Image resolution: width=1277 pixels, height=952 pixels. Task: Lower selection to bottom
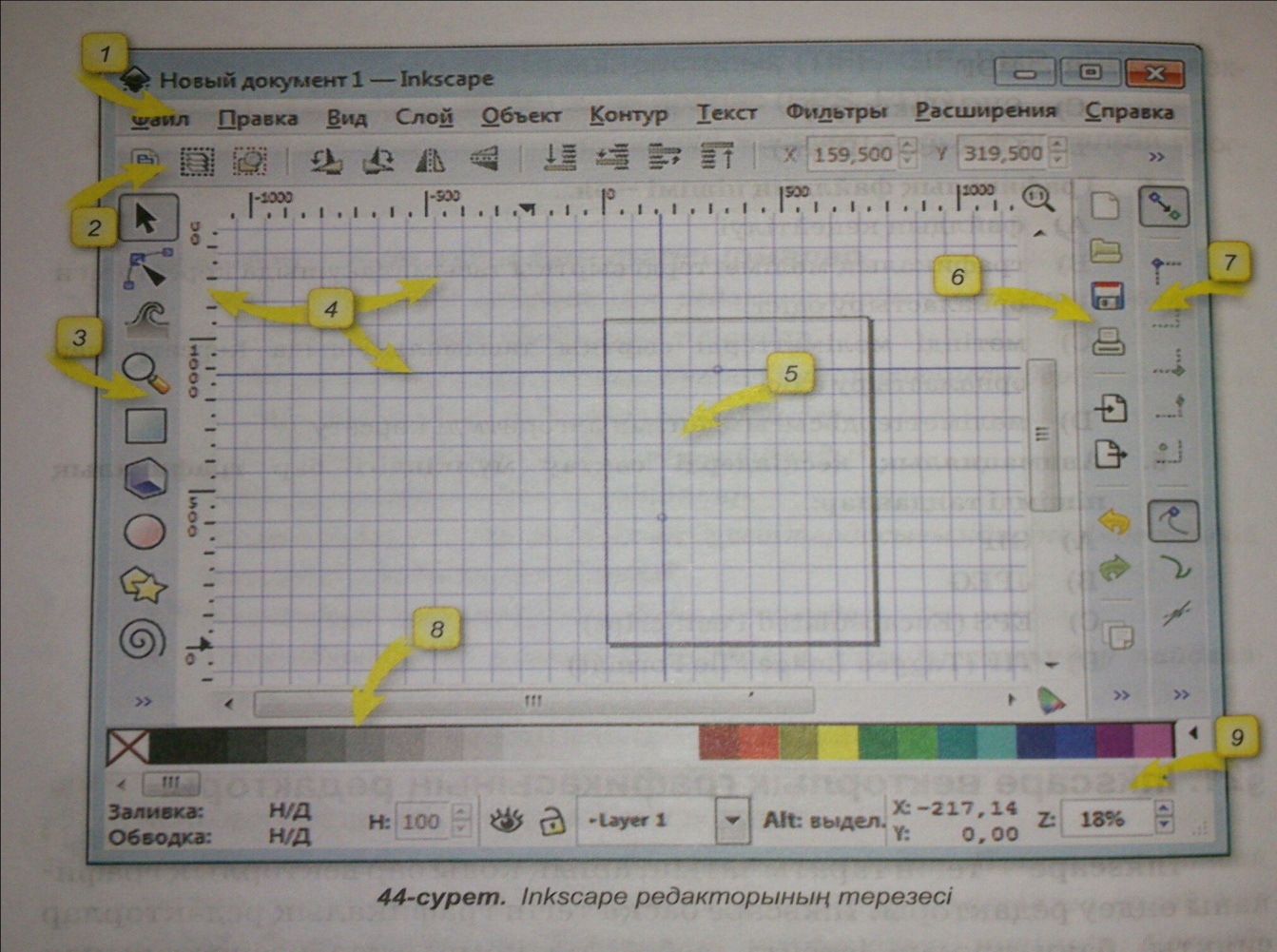tap(560, 157)
